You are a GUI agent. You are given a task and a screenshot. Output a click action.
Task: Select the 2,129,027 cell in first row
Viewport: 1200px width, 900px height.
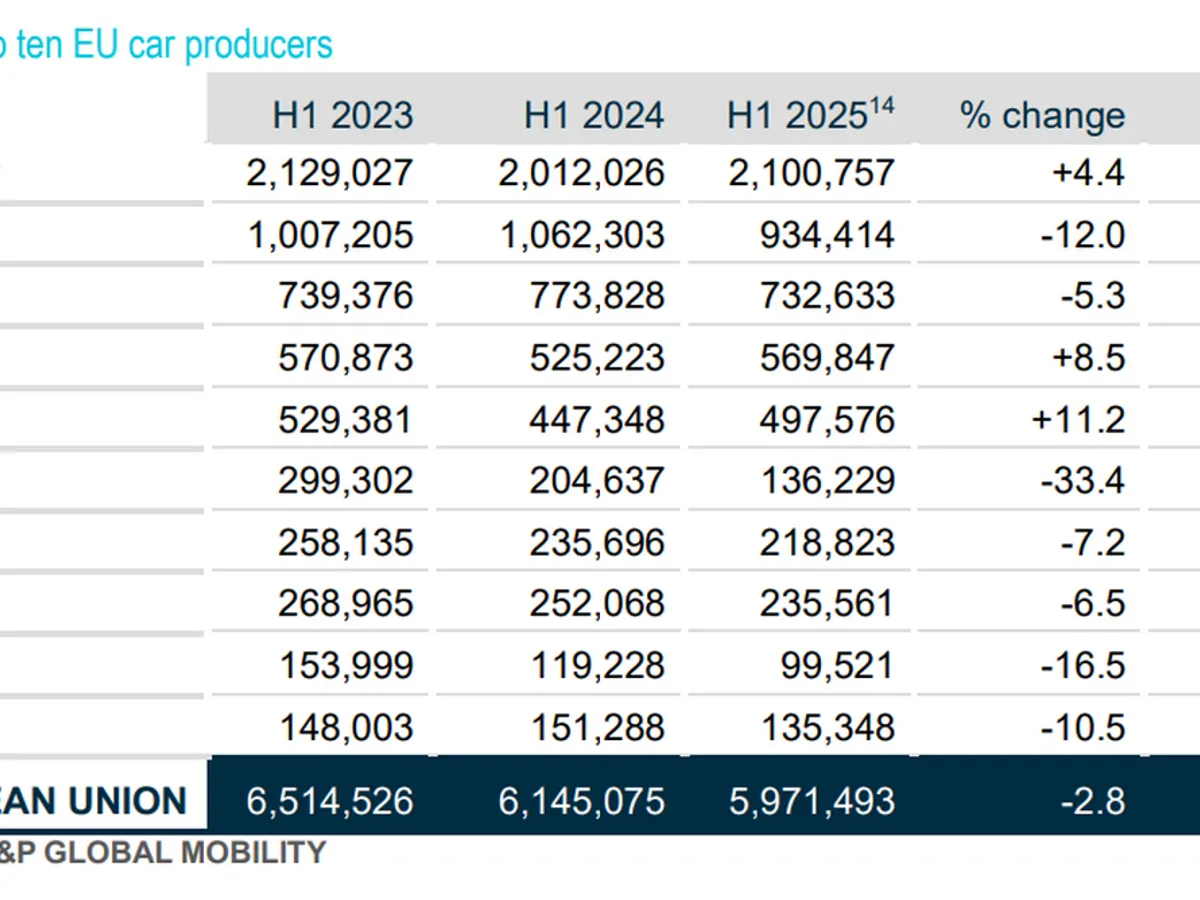pos(329,173)
